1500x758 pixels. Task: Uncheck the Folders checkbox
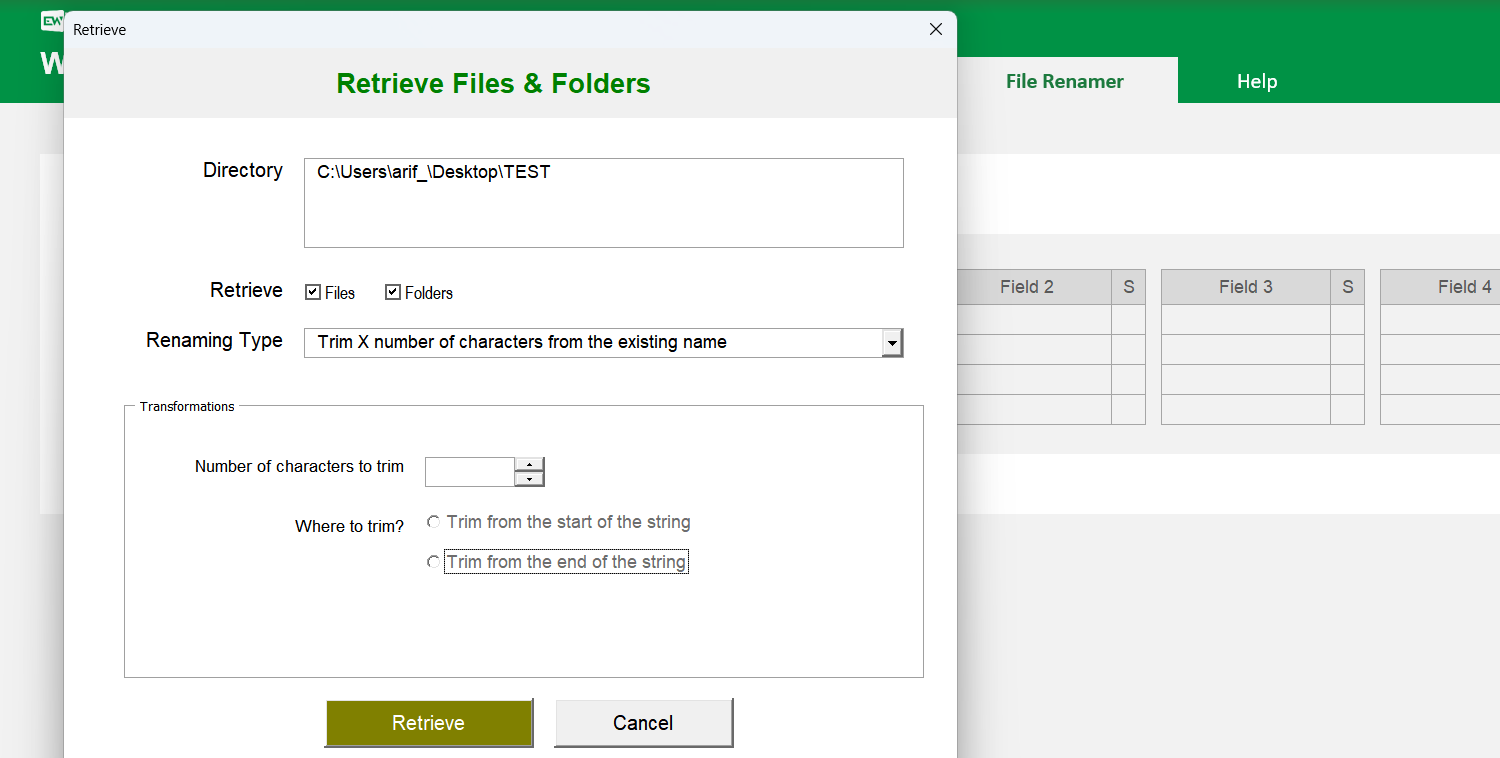(393, 292)
